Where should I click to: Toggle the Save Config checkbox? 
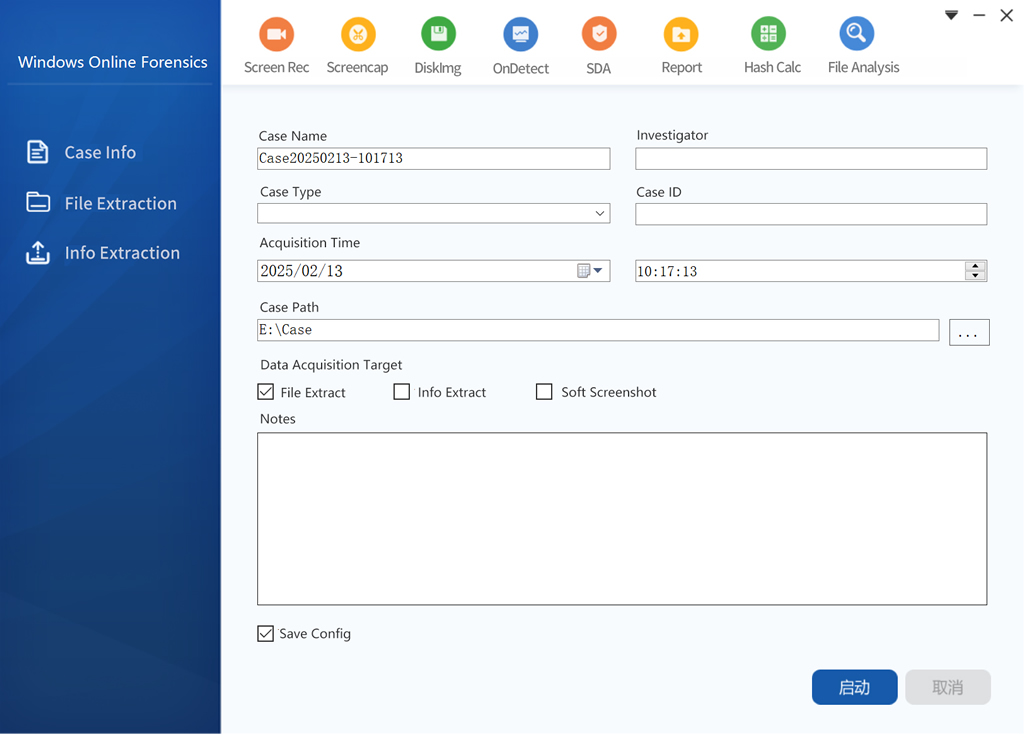[x=266, y=633]
